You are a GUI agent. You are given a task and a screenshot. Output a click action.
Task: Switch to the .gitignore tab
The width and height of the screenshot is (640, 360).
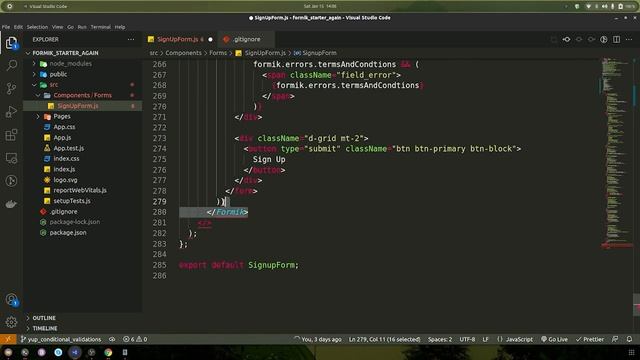click(x=247, y=40)
